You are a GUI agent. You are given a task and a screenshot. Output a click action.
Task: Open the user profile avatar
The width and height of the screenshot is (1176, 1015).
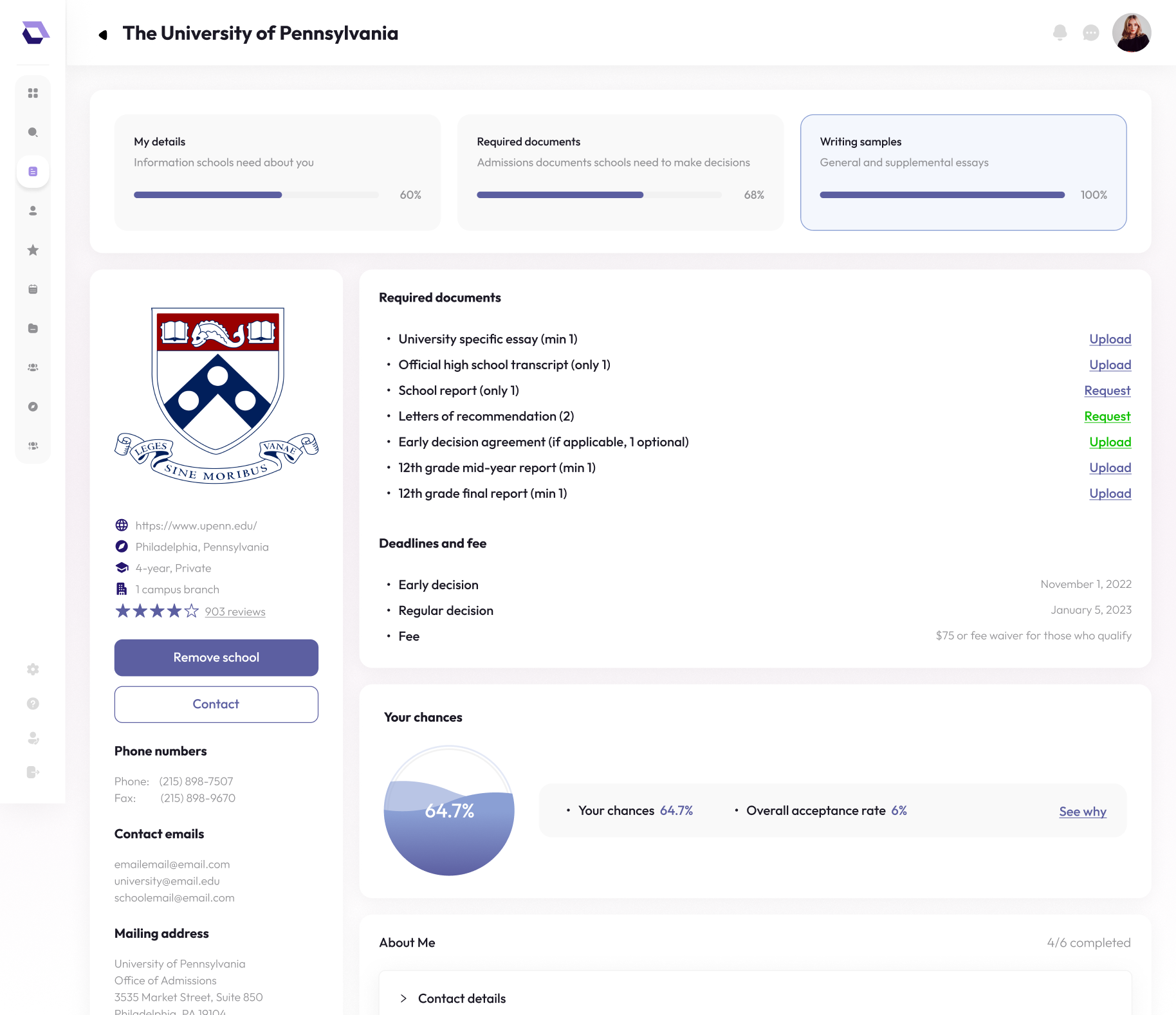(x=1131, y=33)
